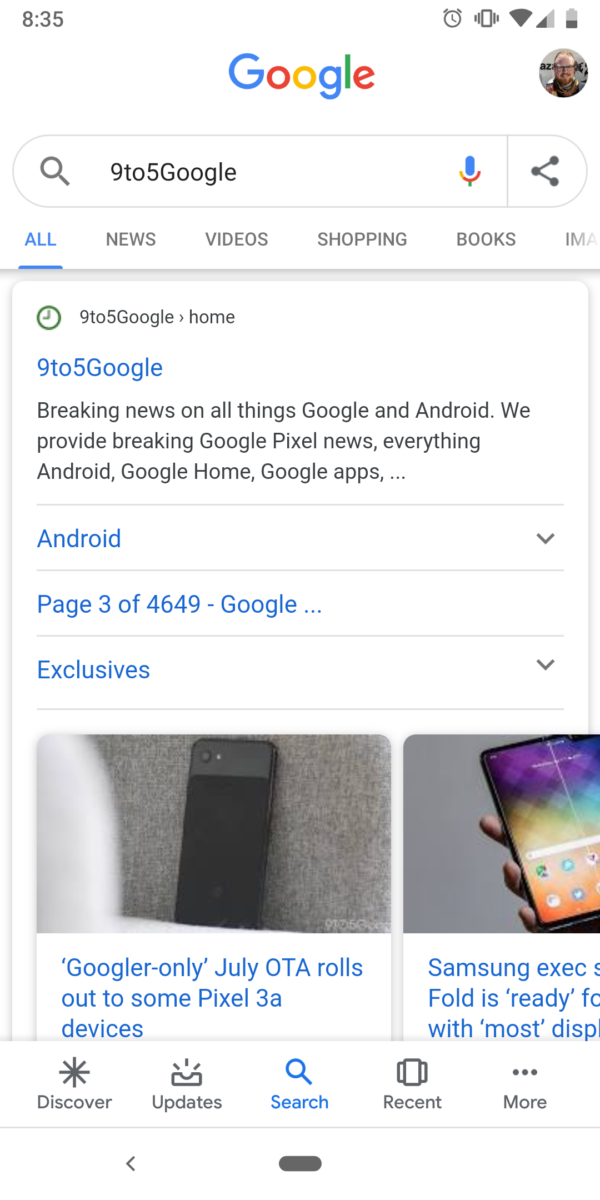Switch to the SHOPPING results tab
This screenshot has width=600, height=1200.
(x=362, y=239)
